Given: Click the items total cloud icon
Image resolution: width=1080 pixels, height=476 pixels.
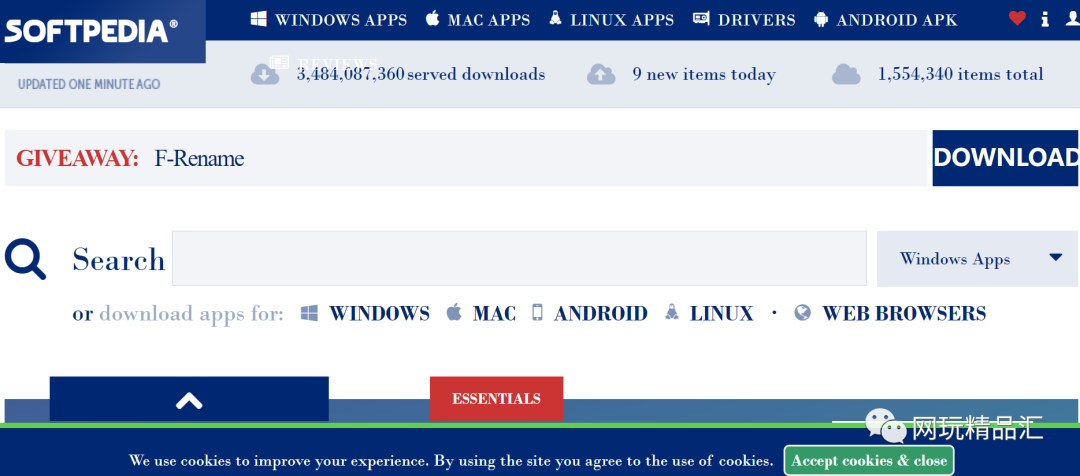Looking at the screenshot, I should (x=846, y=74).
